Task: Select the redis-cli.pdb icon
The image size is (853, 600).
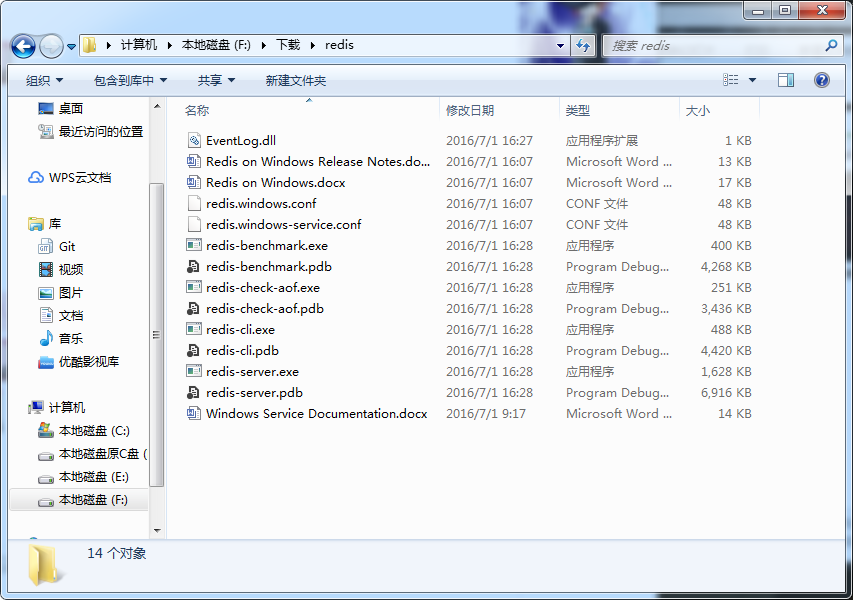Action: (x=194, y=350)
